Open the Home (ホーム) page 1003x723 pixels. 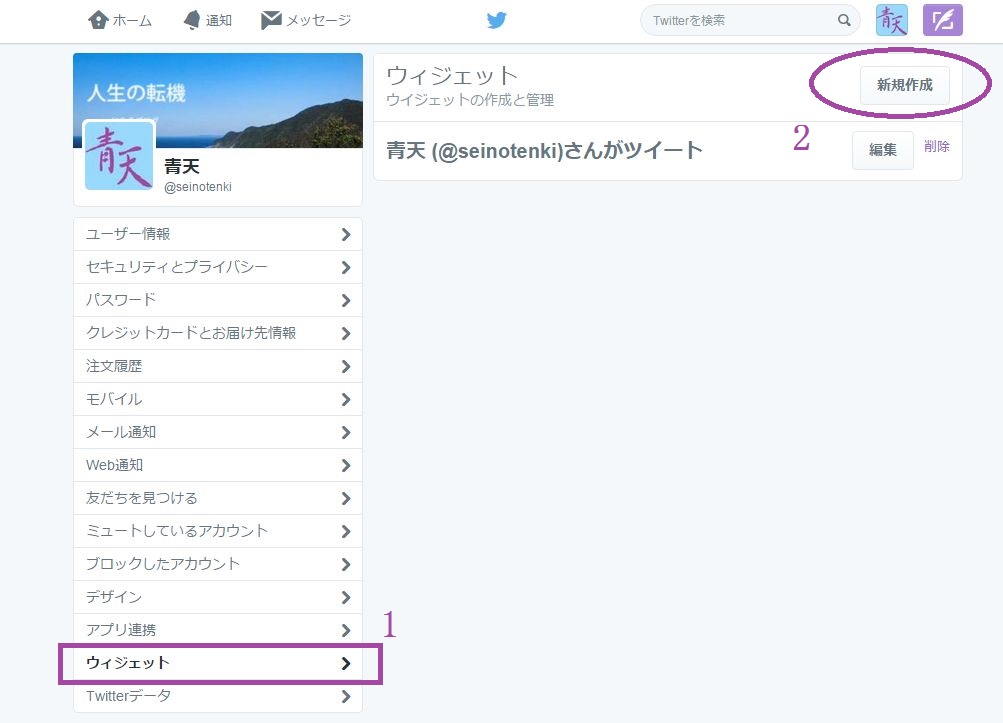(x=119, y=20)
